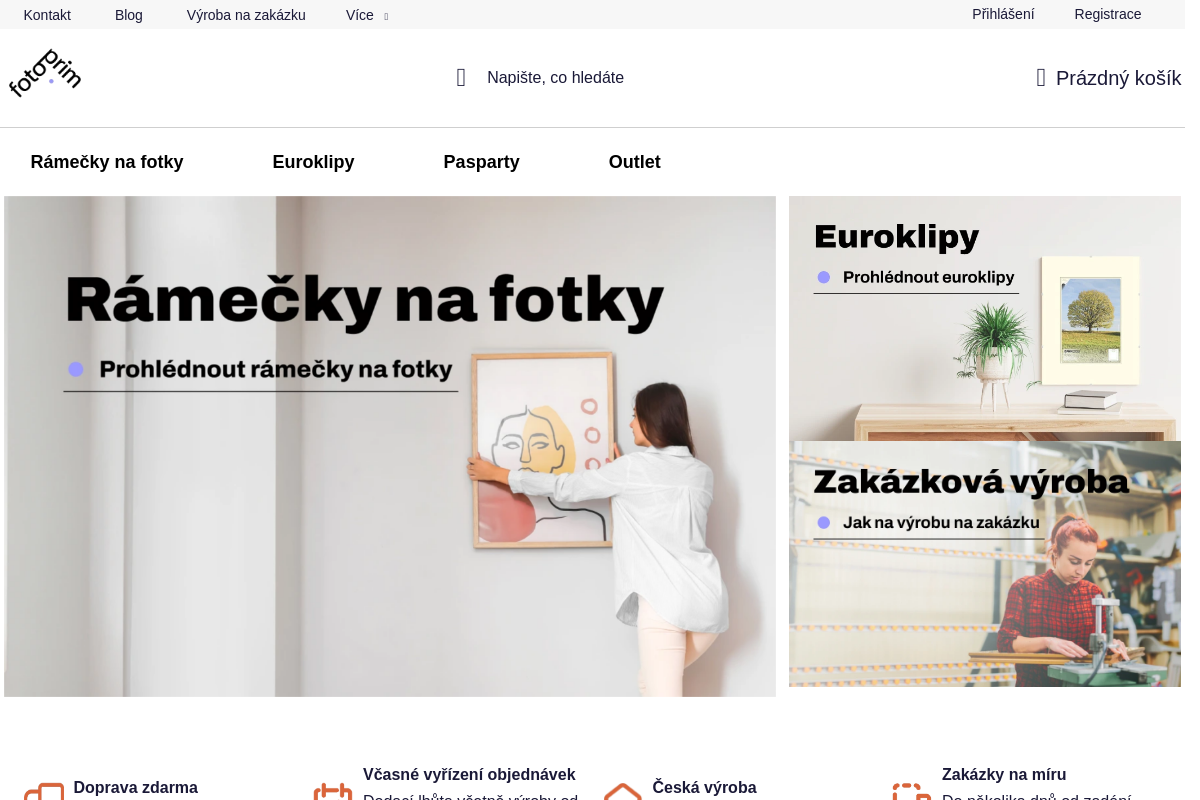The image size is (1200, 800).
Task: Open the Zakázková výroba banner image
Action: (985, 564)
